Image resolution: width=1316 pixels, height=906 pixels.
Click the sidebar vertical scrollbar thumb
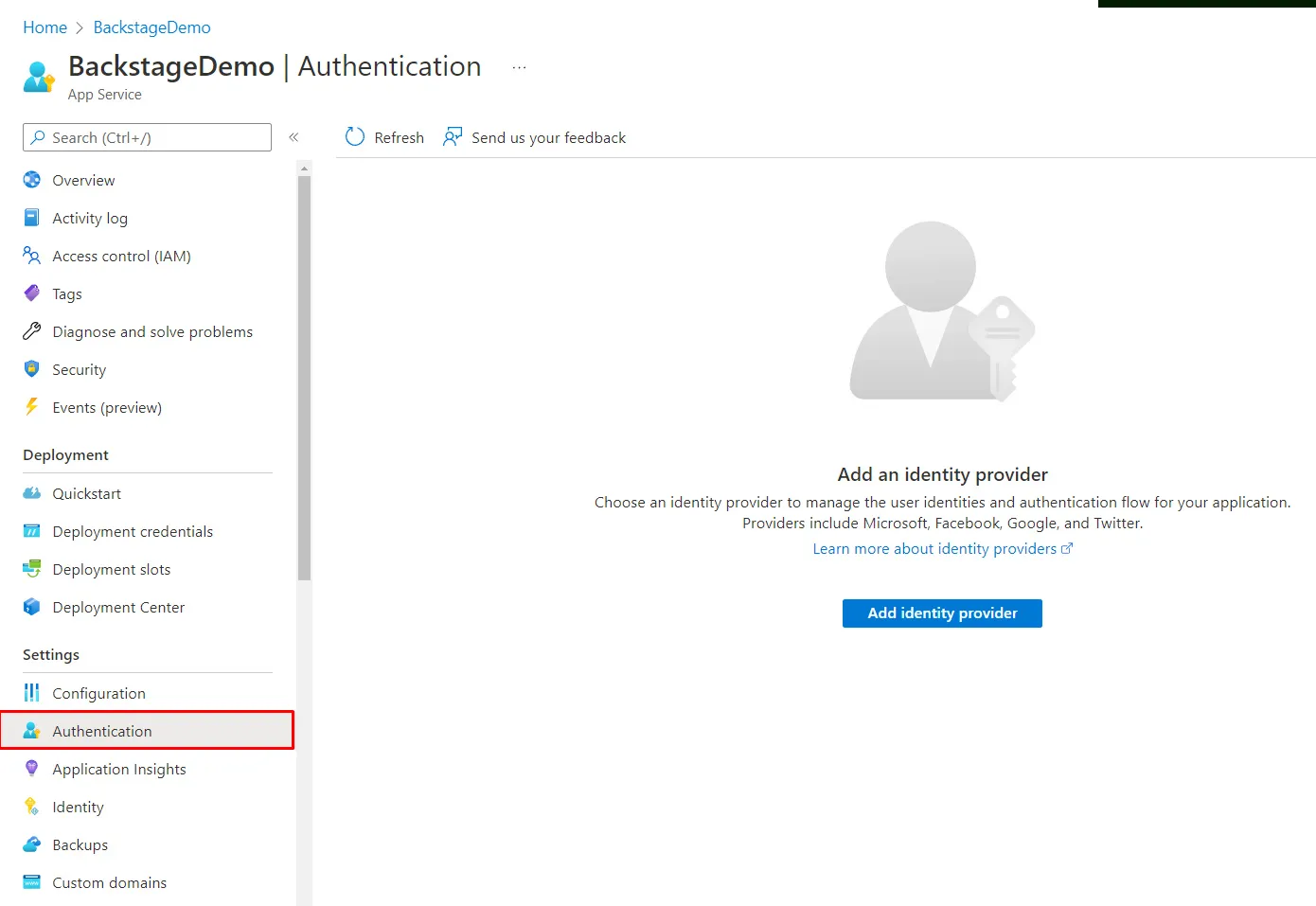pyautogui.click(x=304, y=378)
